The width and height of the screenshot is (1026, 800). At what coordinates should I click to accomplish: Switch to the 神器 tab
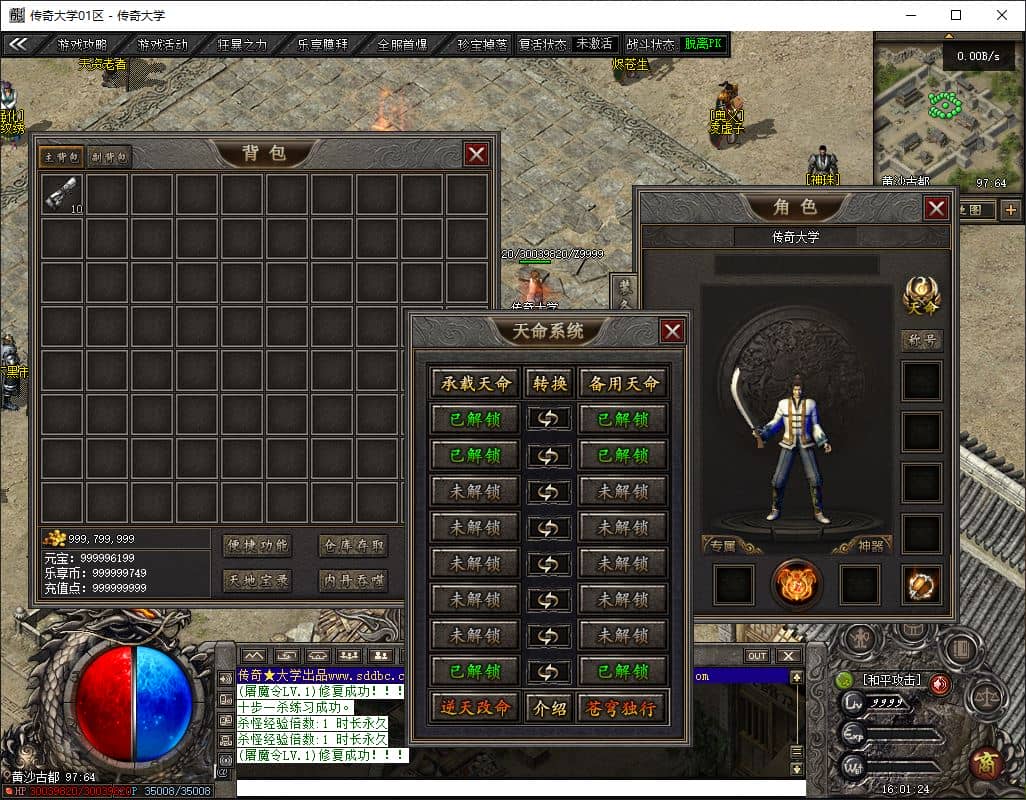[x=871, y=546]
